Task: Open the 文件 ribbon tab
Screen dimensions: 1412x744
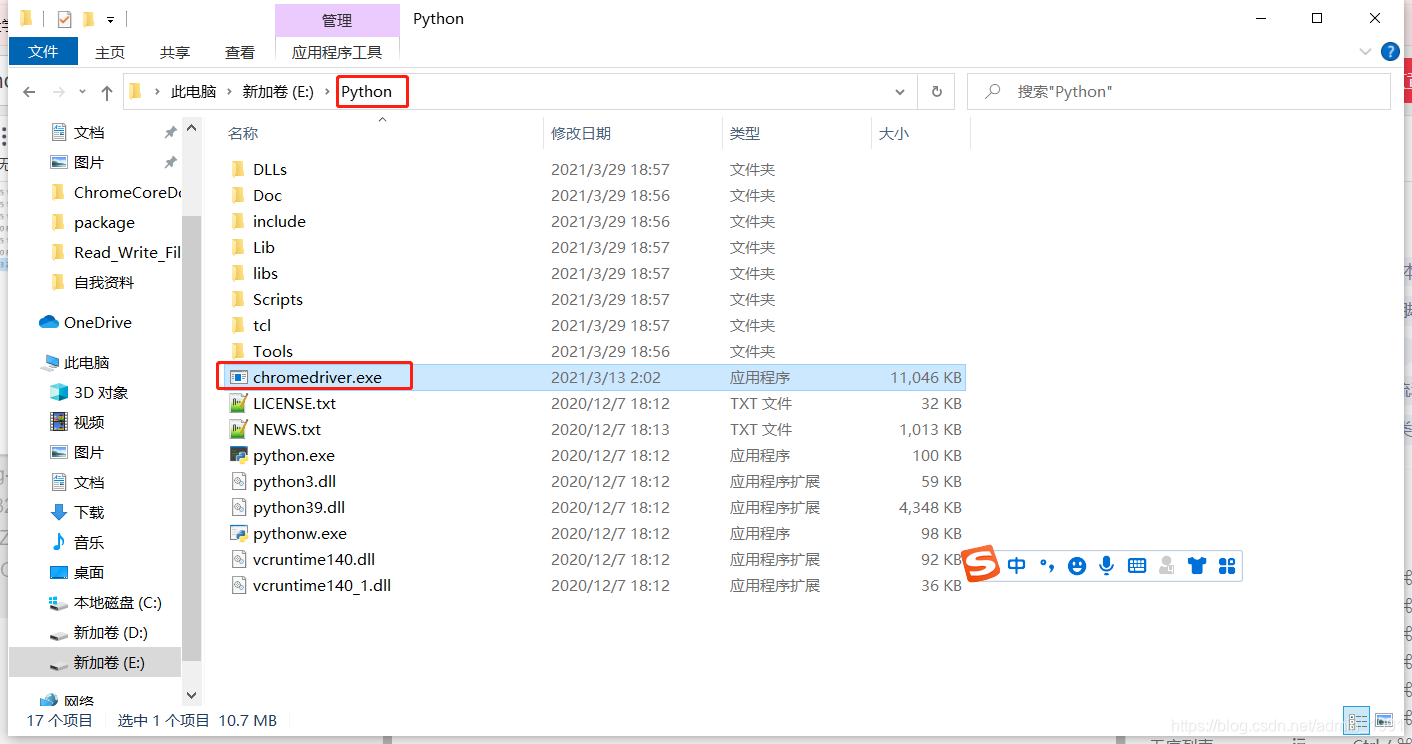Action: pos(43,52)
